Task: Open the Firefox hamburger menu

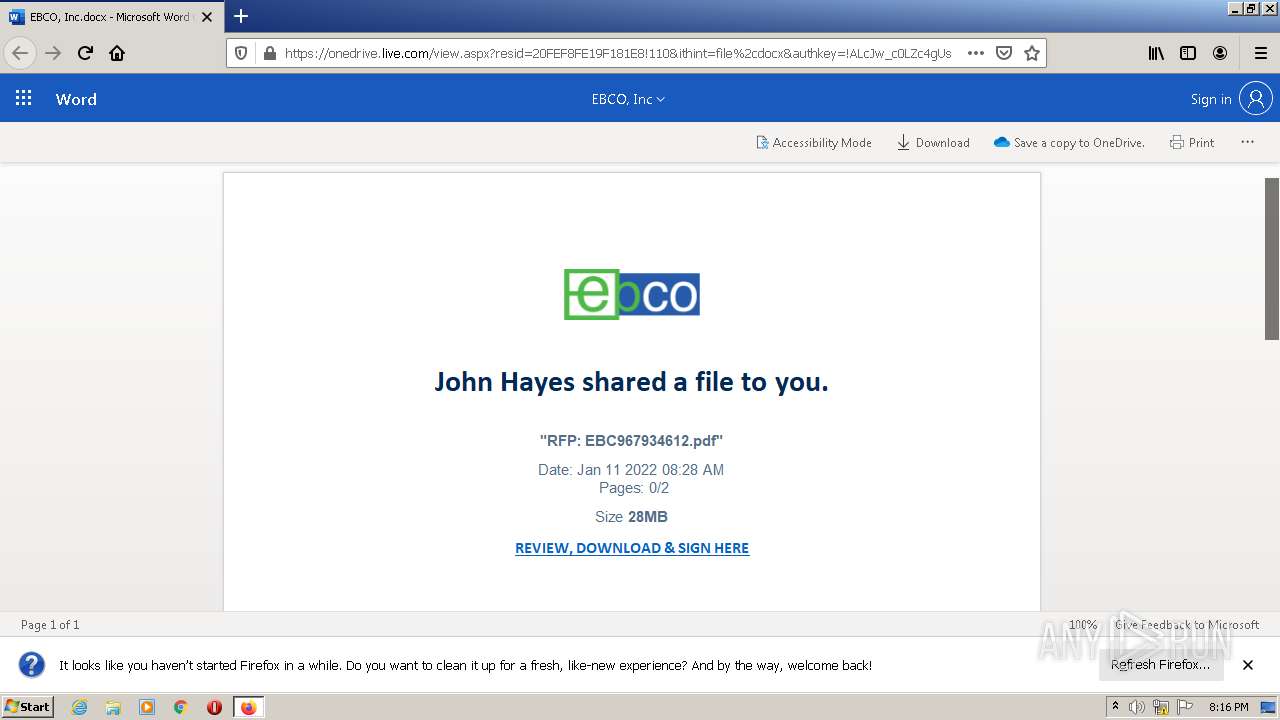Action: coord(1260,53)
